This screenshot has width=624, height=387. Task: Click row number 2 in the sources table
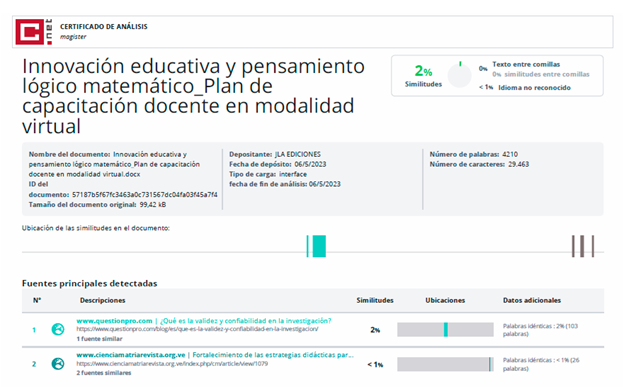click(x=34, y=364)
